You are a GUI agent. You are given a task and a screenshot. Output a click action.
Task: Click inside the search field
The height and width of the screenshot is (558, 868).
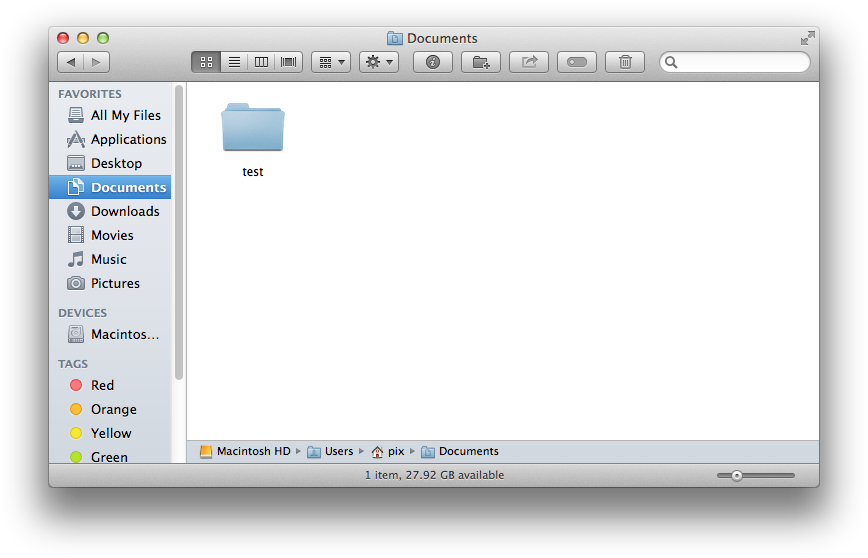(x=742, y=62)
